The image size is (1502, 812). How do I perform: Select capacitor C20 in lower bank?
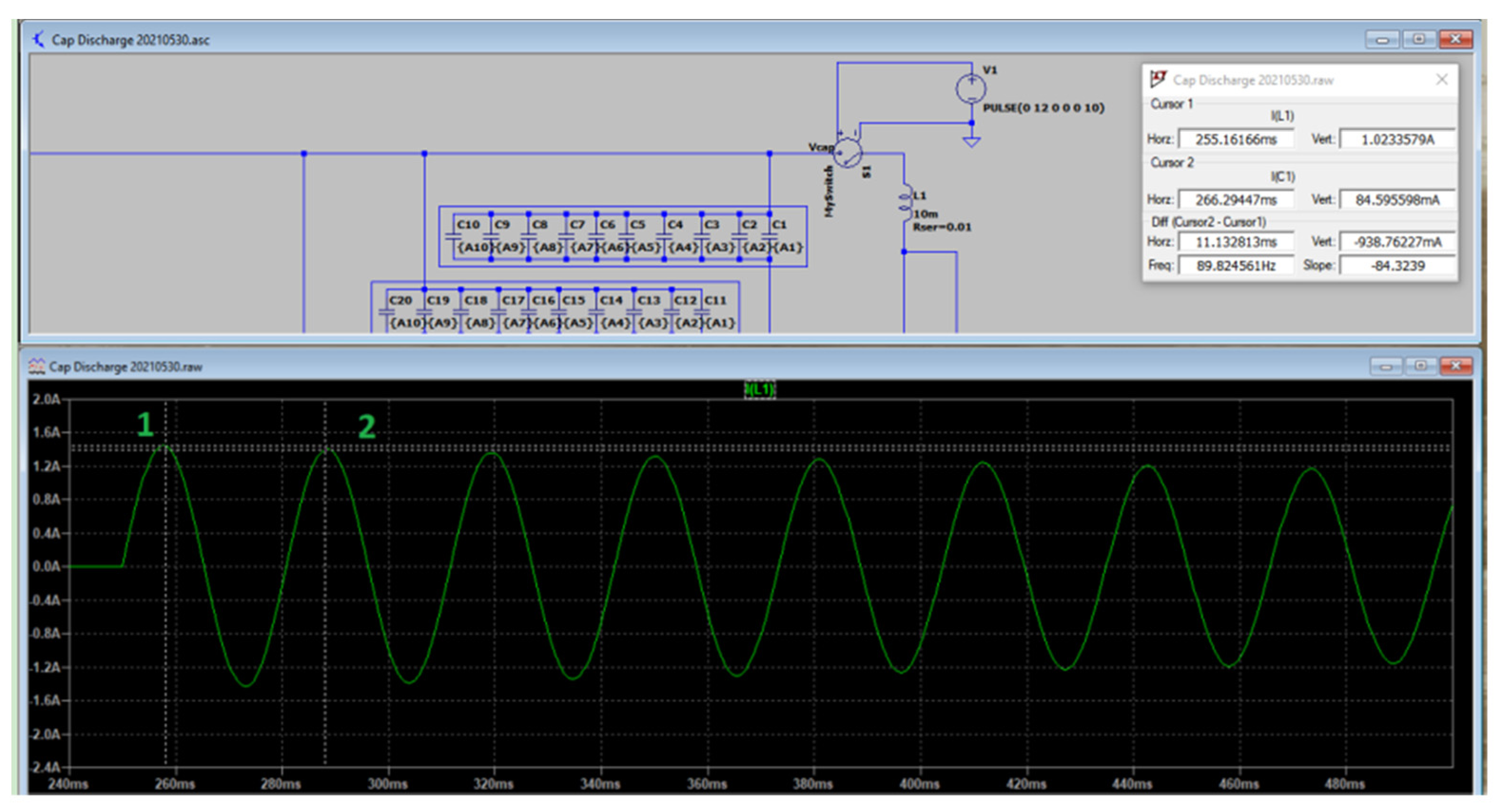pyautogui.click(x=387, y=311)
